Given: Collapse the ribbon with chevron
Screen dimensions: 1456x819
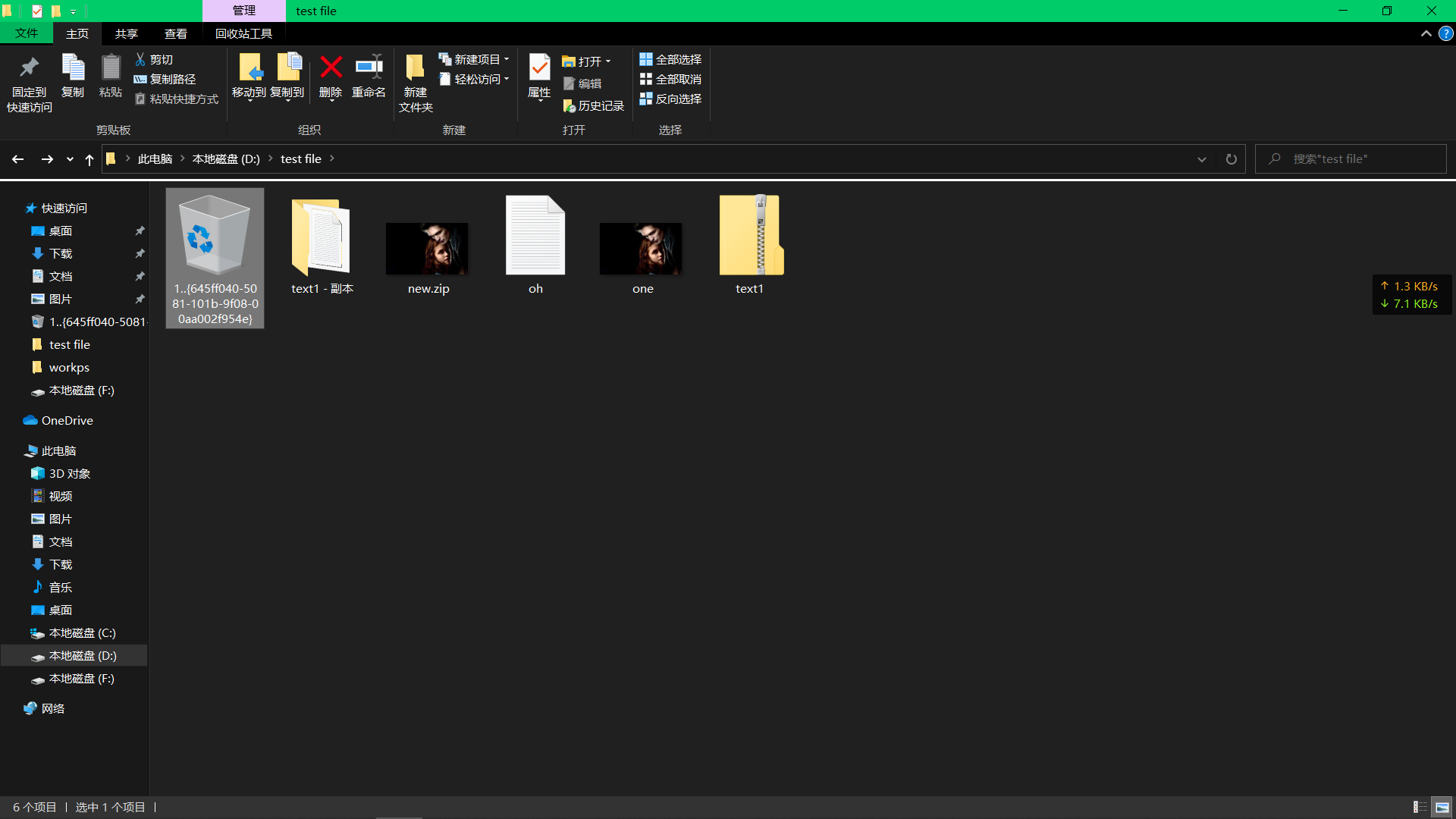Looking at the screenshot, I should [1426, 33].
